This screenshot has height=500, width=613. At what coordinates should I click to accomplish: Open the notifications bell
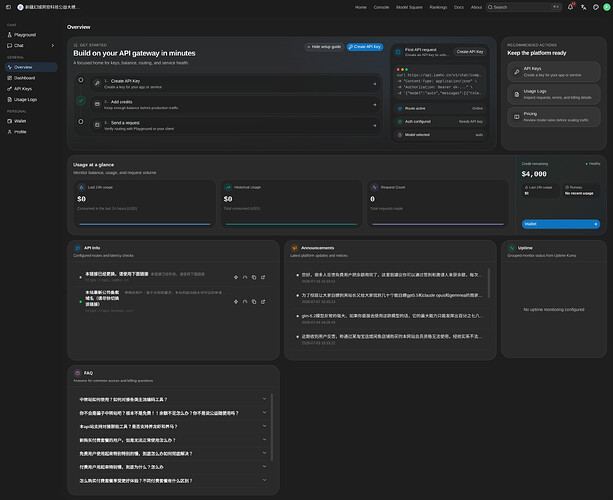pos(570,7)
